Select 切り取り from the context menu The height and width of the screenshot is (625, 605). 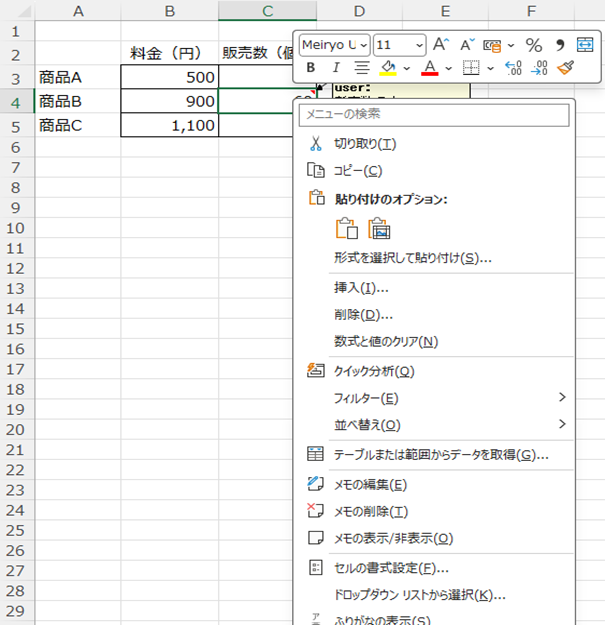pos(365,144)
